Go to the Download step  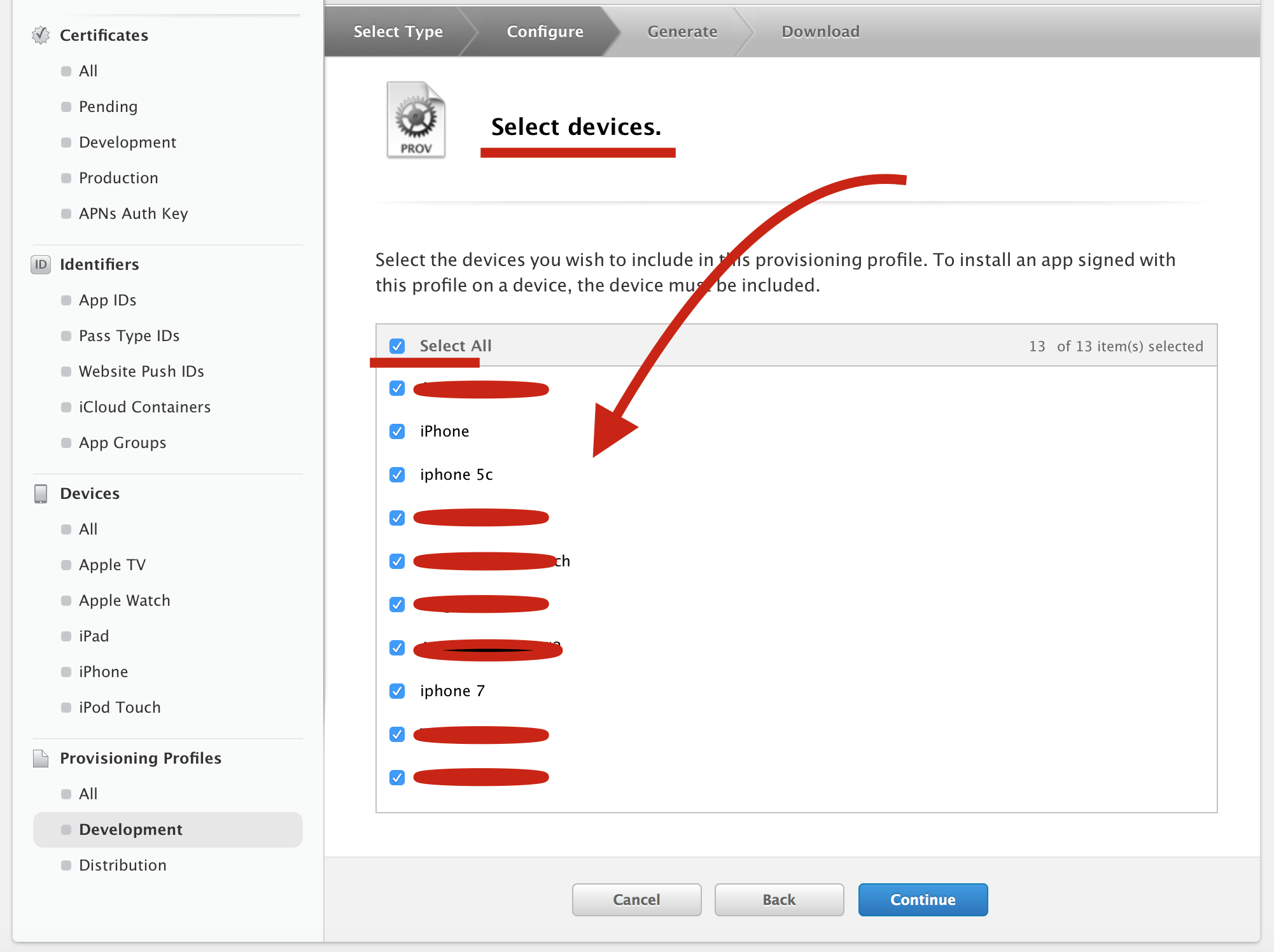[820, 31]
